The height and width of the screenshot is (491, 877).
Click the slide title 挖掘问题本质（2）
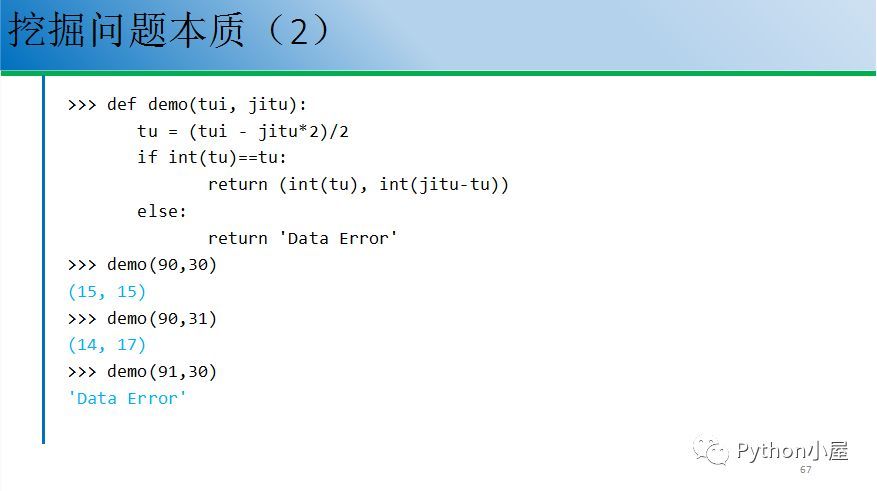tap(169, 30)
